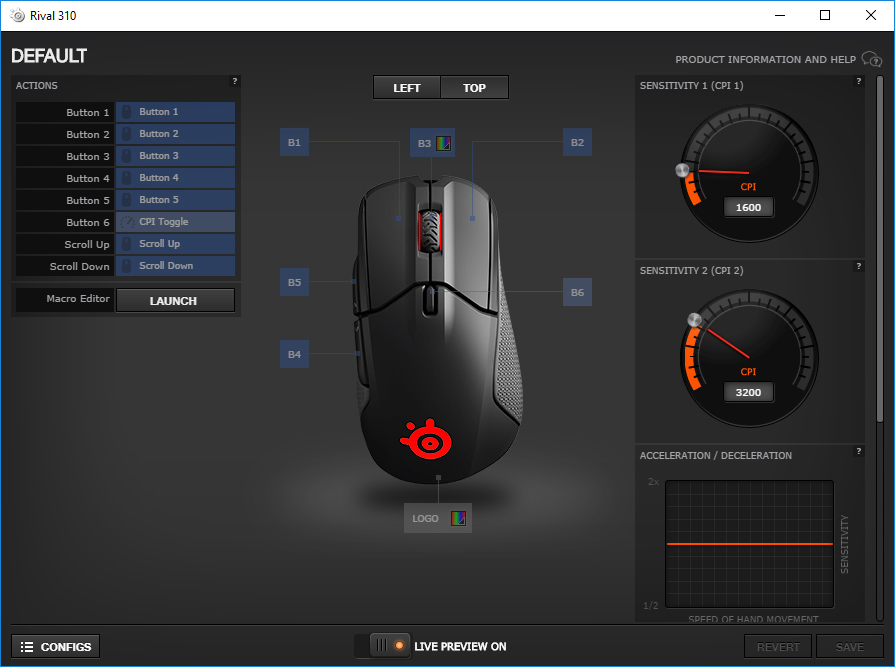Open the LOGO illumination color swatch
This screenshot has width=895, height=667.
(x=458, y=518)
